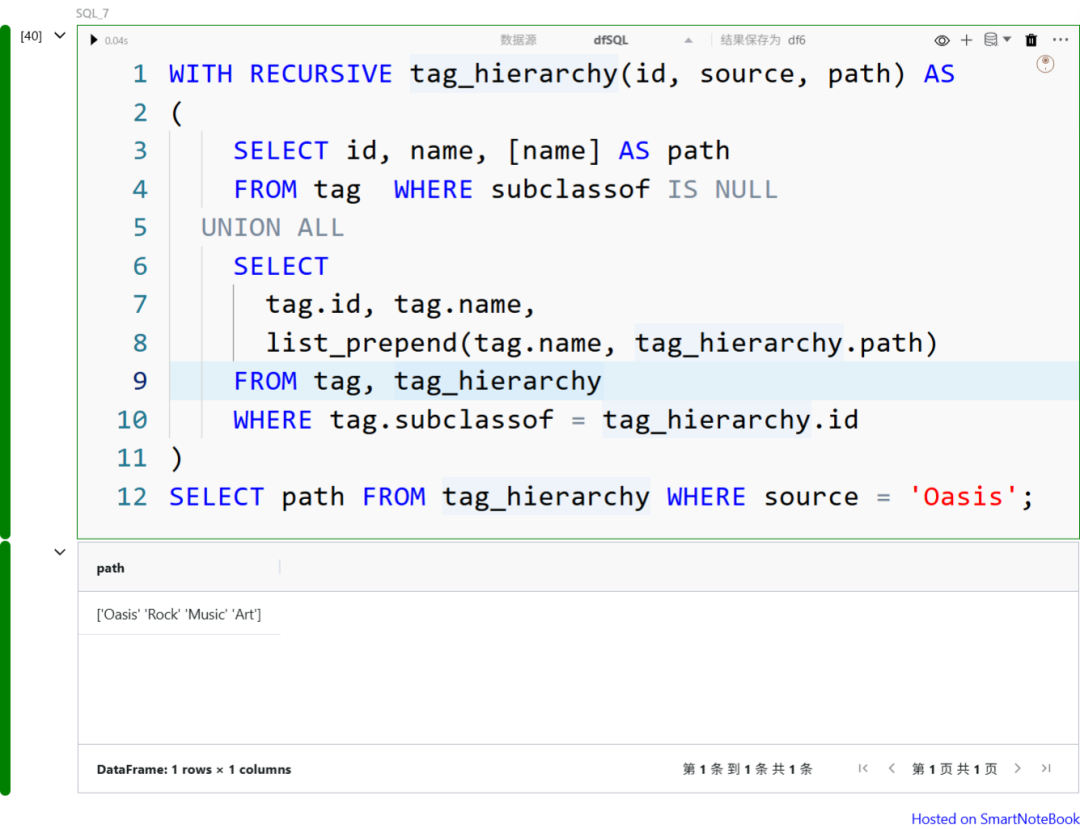
Task: Delete the cell using trash icon
Action: (1031, 40)
